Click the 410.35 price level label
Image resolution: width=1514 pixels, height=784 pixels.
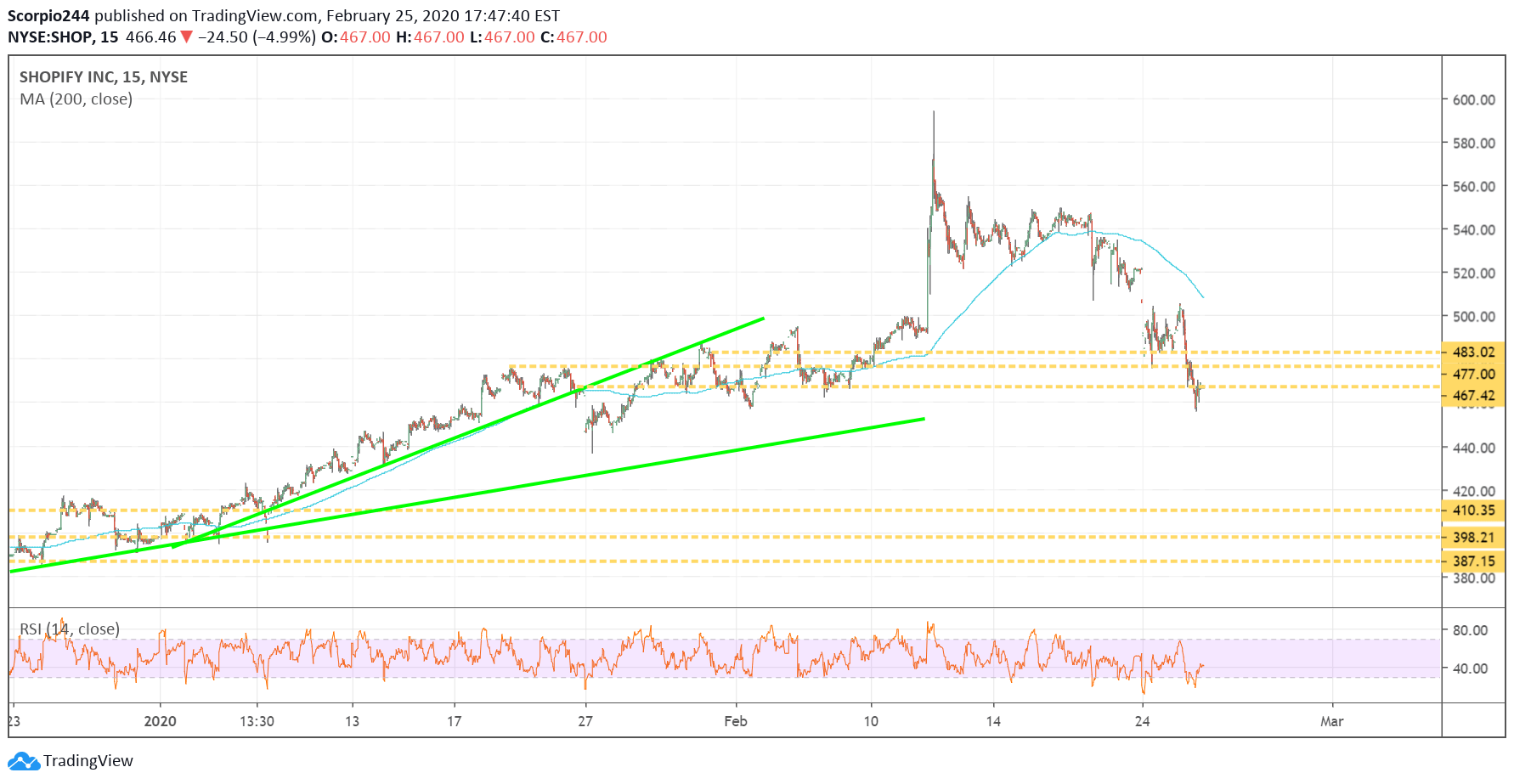tap(1474, 510)
